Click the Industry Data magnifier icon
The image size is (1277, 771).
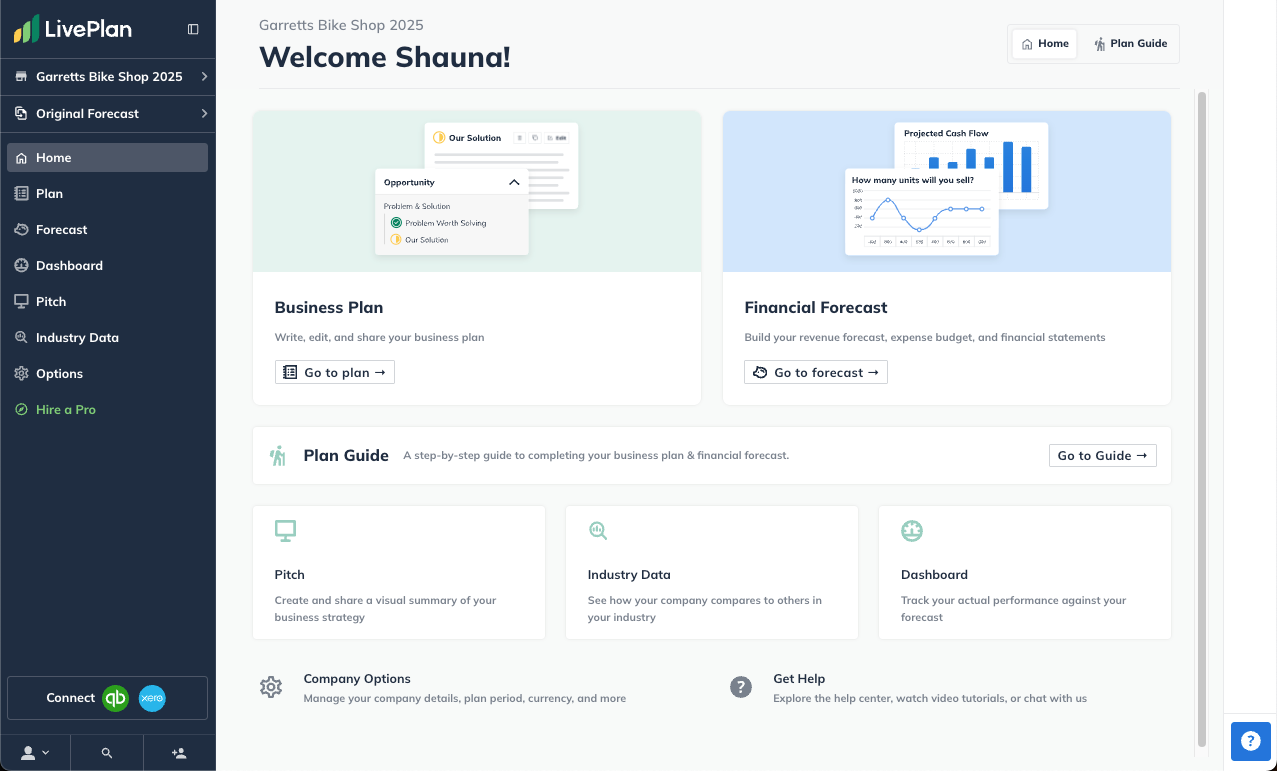(598, 530)
